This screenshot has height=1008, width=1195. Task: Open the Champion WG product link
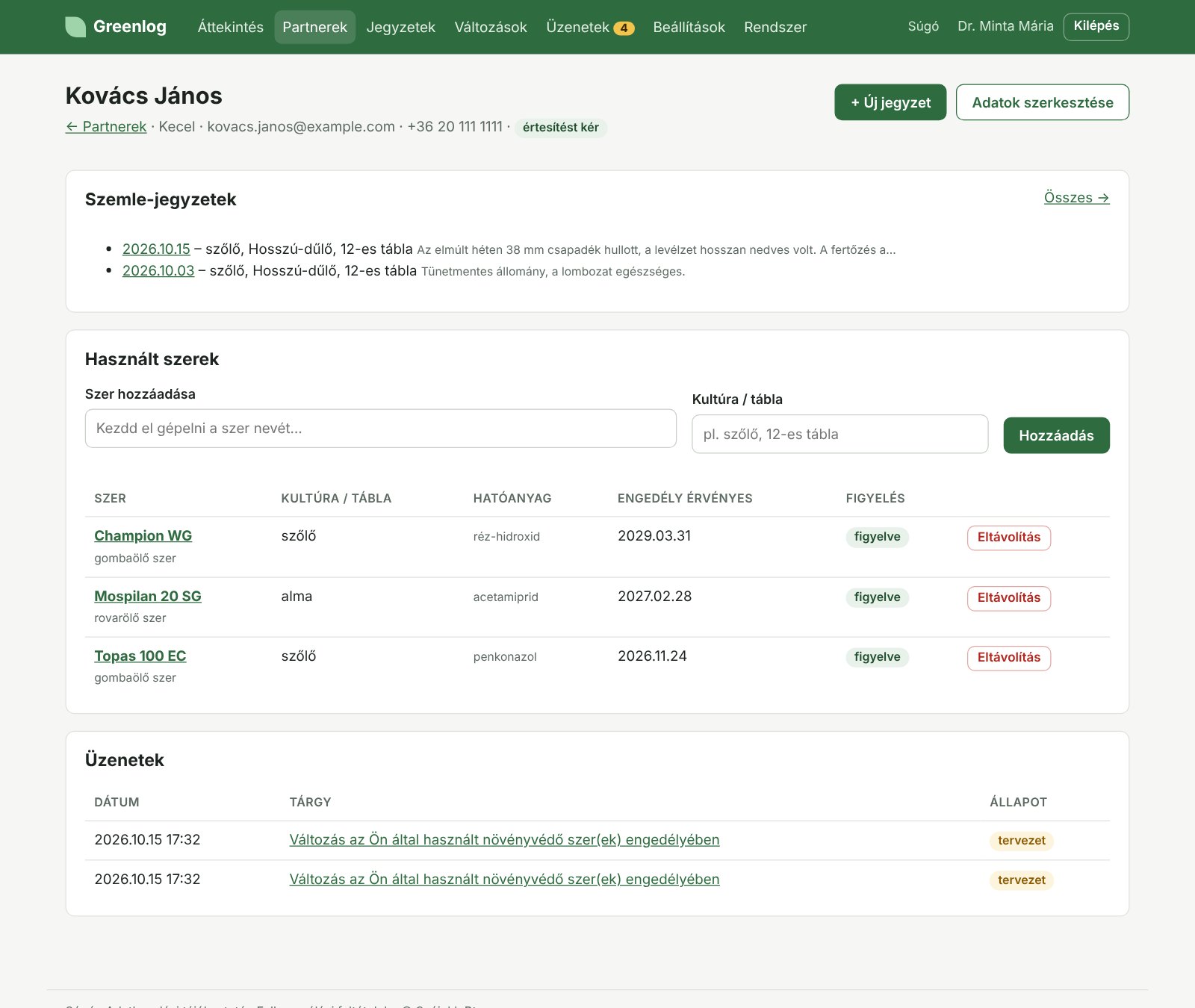[143, 535]
